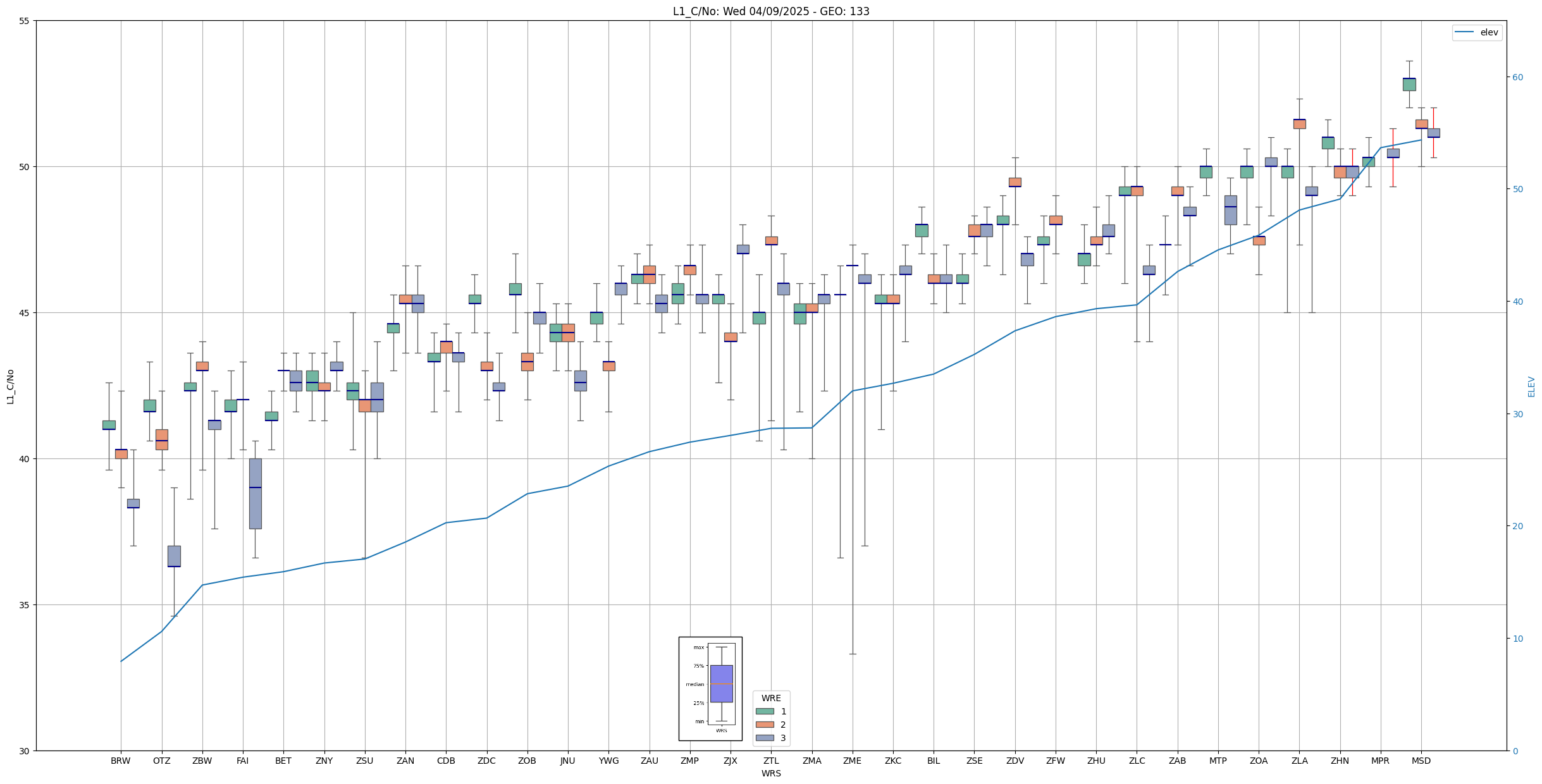
Task: Click the blue-gray WRE 3 legend swatch
Action: 765,738
